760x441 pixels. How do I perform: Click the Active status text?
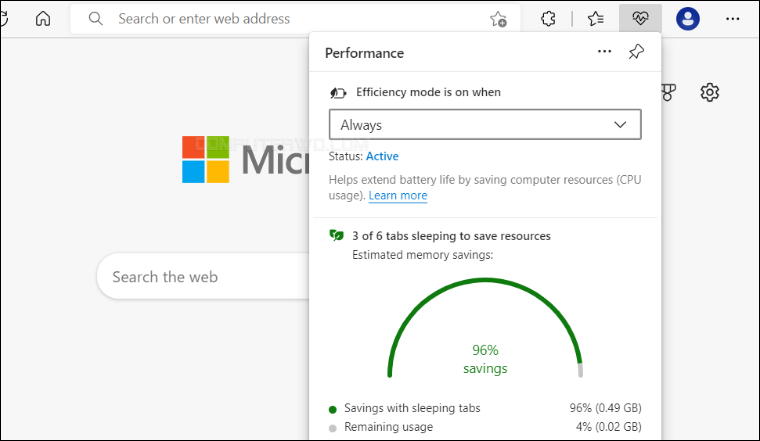click(x=382, y=157)
